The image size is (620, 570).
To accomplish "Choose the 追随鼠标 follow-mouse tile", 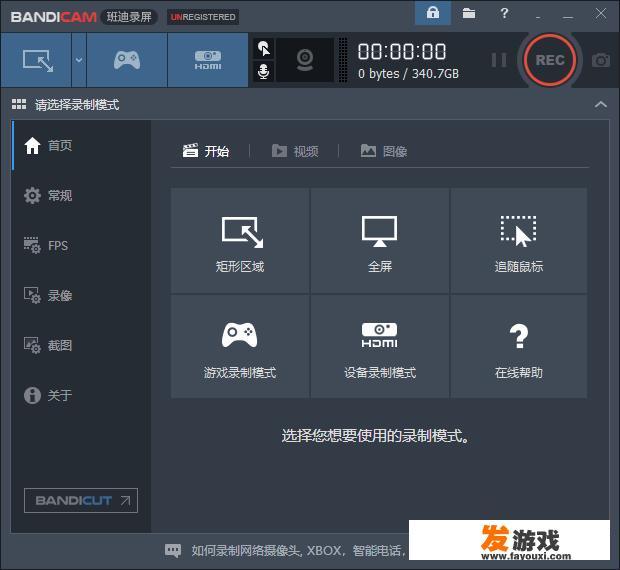I will 519,241.
